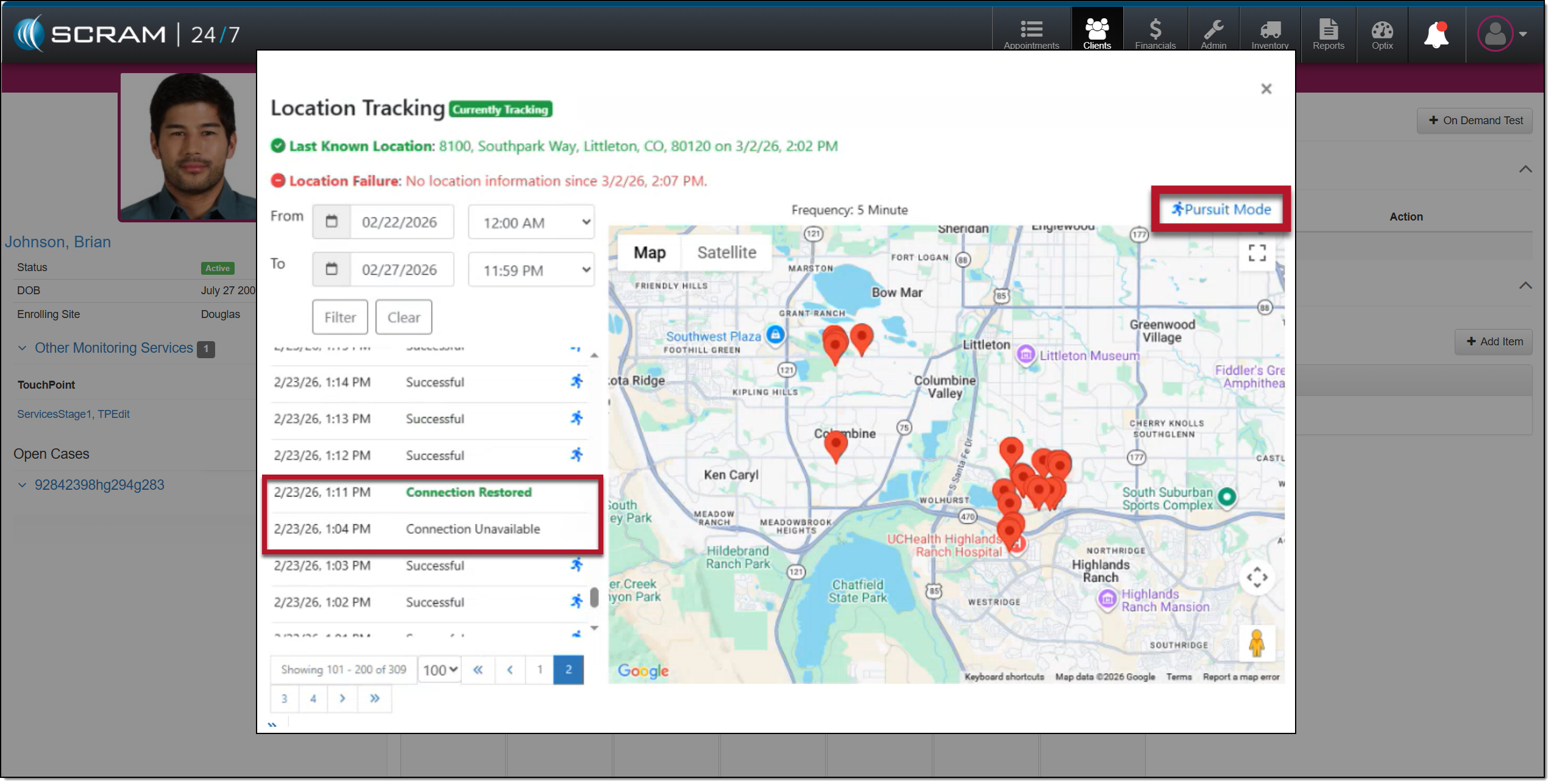This screenshot has height=784, width=1551.
Task: Toggle map fullscreen view
Action: point(1258,253)
